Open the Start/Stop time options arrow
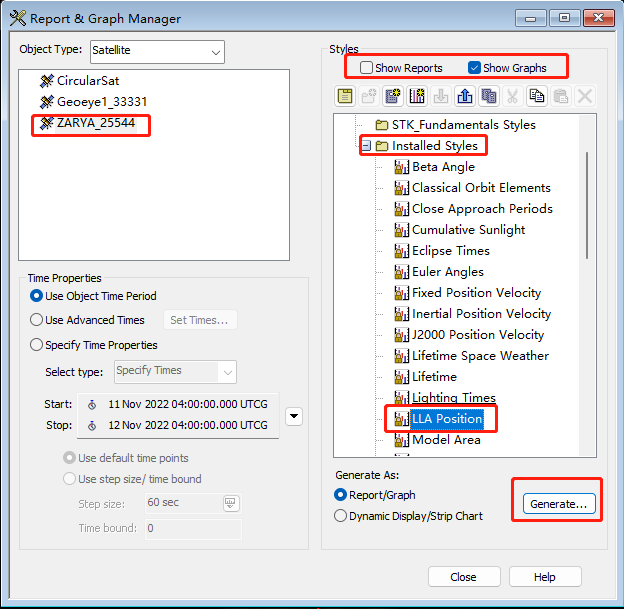This screenshot has height=609, width=624. [294, 415]
